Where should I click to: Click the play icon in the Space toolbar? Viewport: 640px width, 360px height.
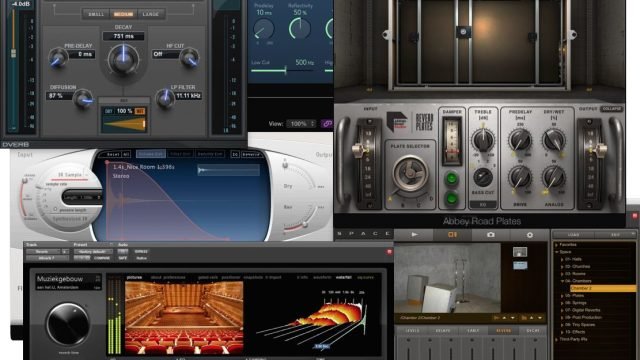(x=414, y=235)
